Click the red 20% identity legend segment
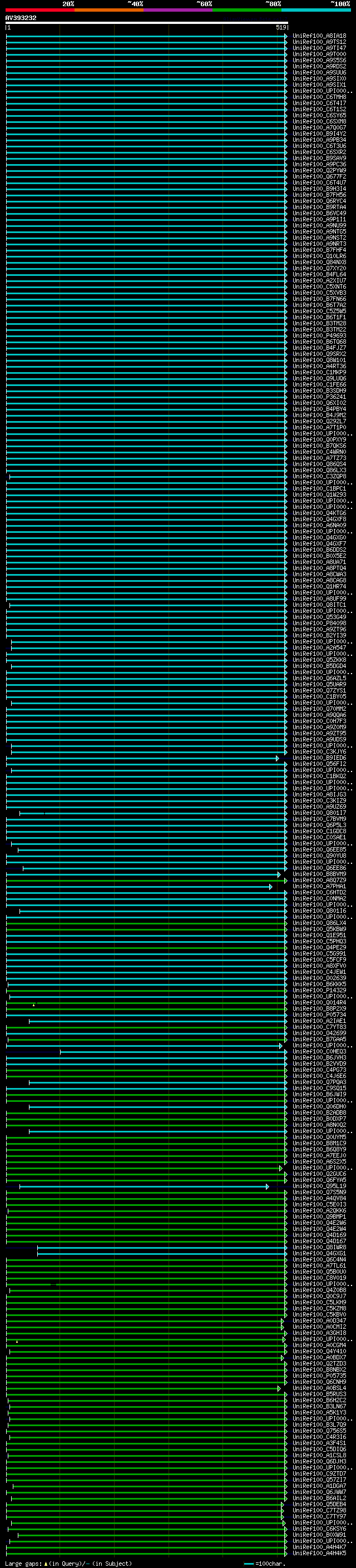This screenshot has width=356, height=1568. 40,10
